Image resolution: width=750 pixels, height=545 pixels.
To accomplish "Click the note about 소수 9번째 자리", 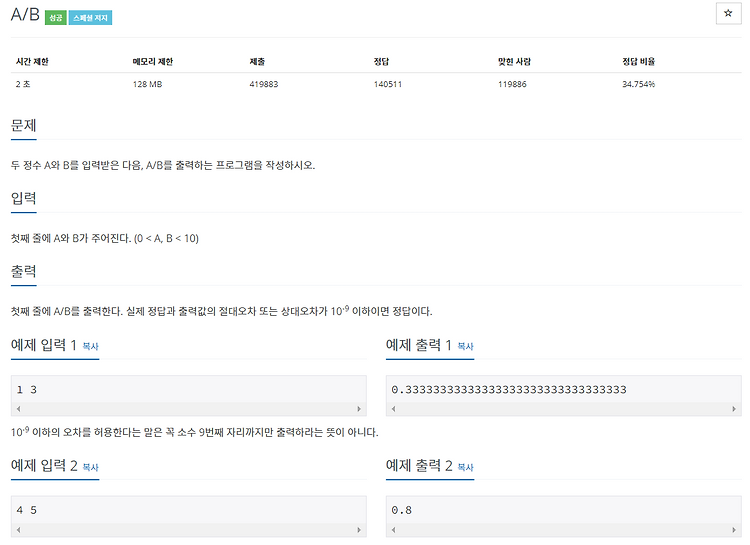I will click(194, 432).
